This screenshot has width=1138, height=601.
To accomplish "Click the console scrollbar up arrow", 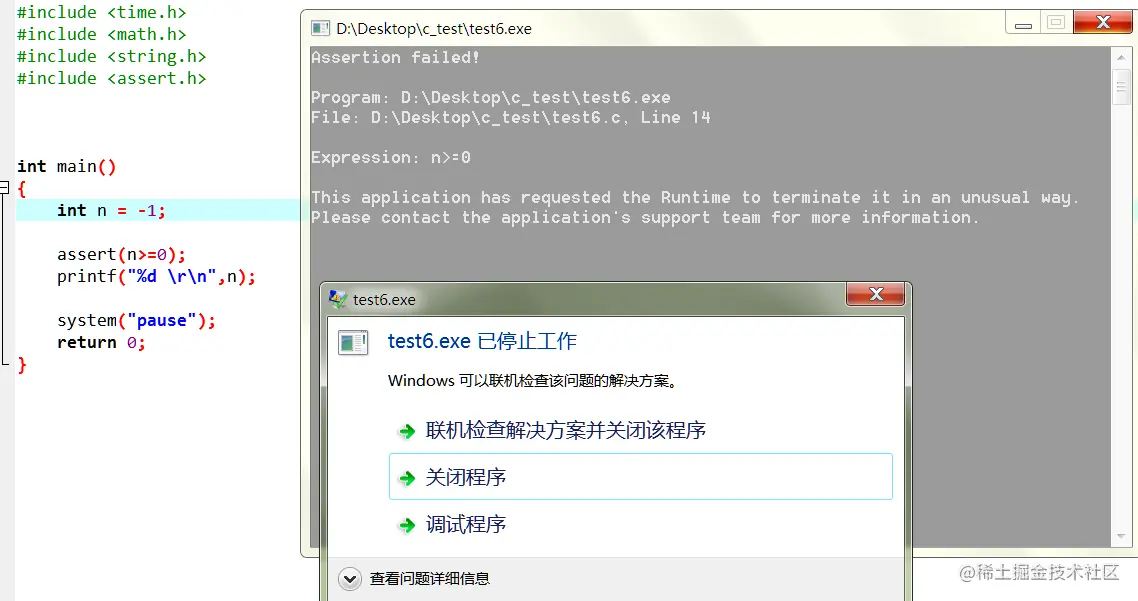I will [x=1121, y=57].
